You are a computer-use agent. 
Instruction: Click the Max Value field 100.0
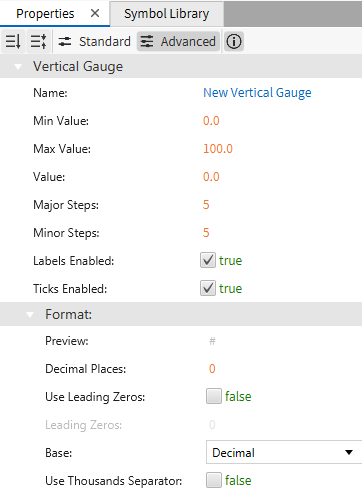(218, 149)
